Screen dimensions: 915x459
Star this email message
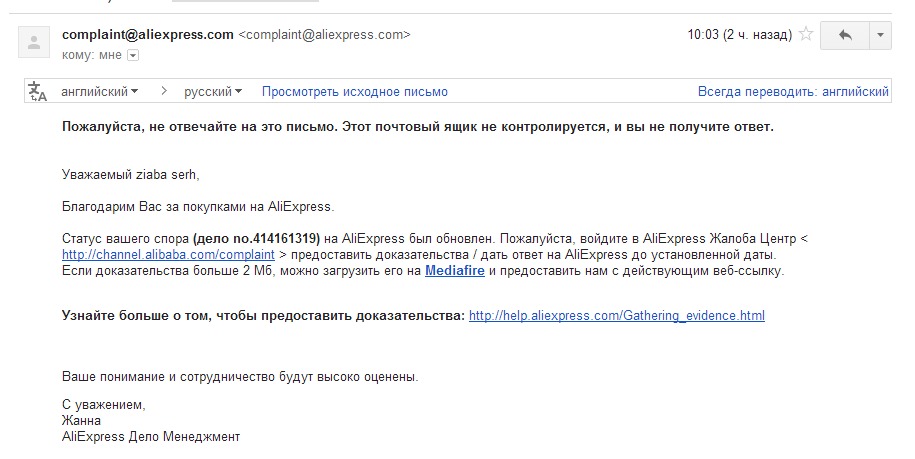point(806,34)
